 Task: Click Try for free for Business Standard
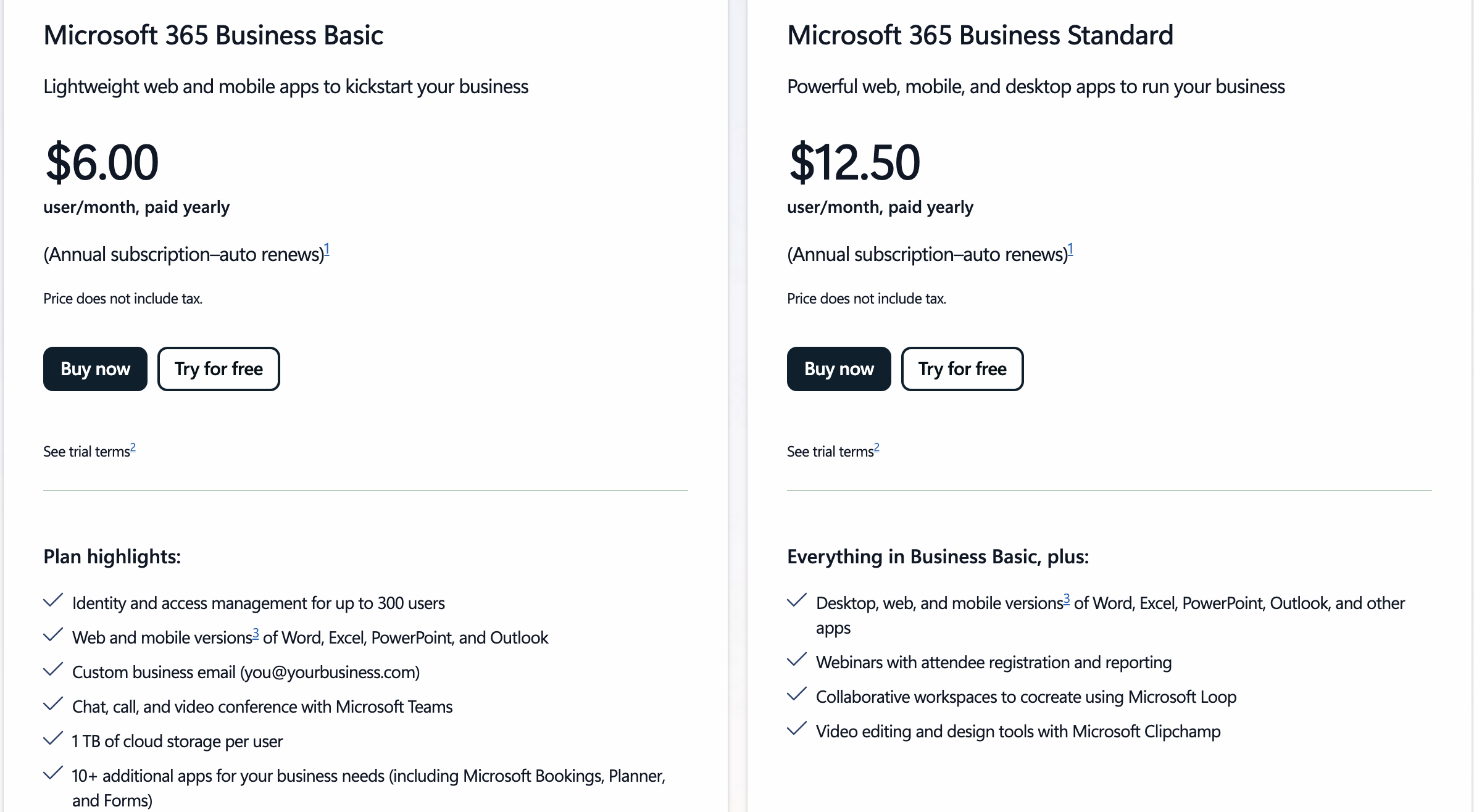[x=962, y=369]
